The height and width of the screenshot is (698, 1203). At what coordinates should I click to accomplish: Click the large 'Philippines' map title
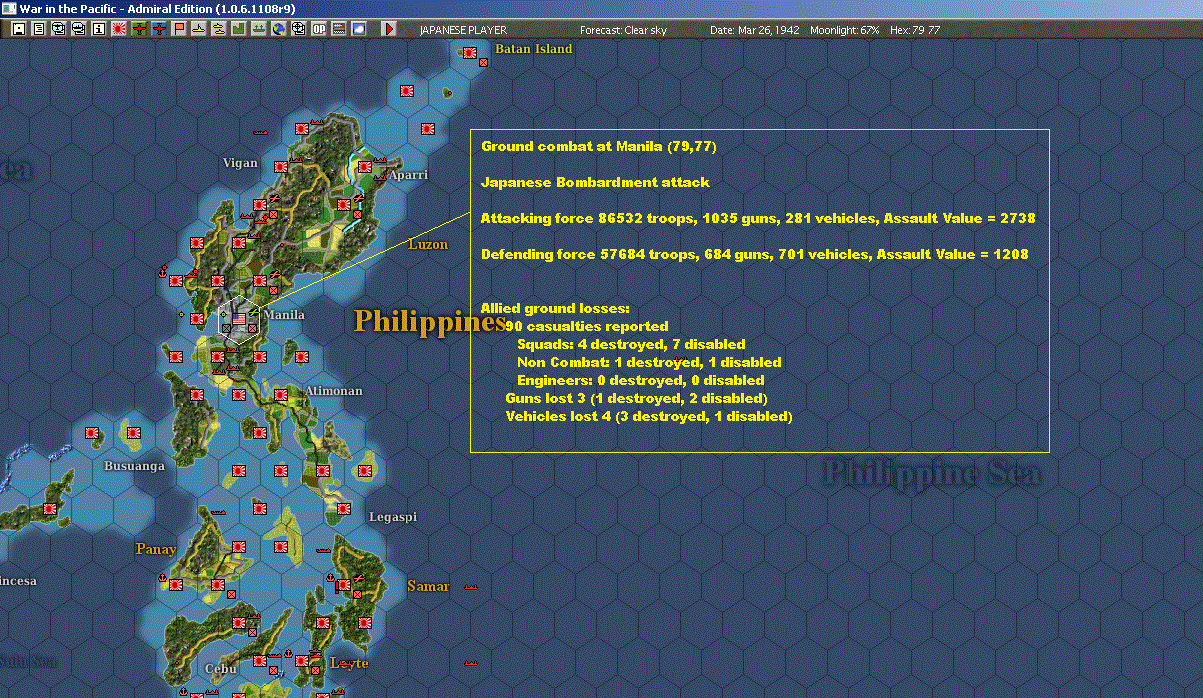pyautogui.click(x=431, y=322)
